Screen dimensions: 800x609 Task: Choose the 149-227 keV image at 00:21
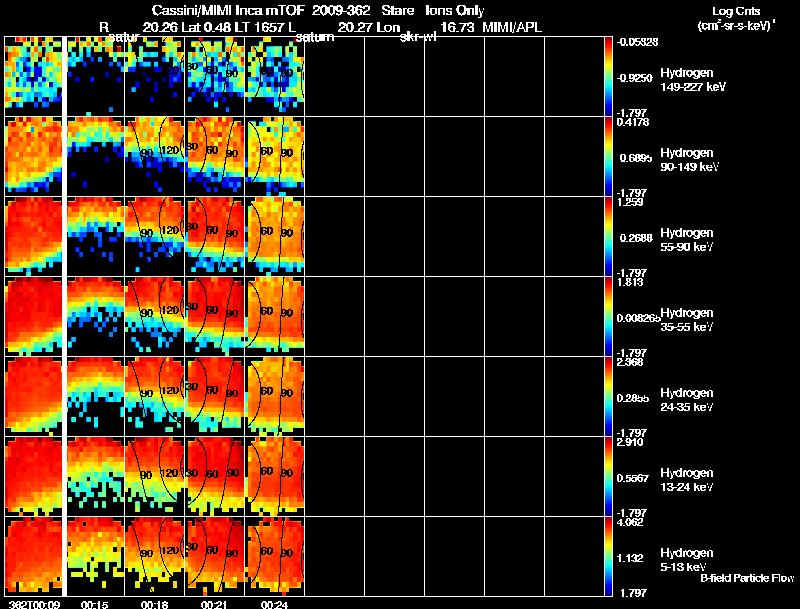[x=215, y=77]
